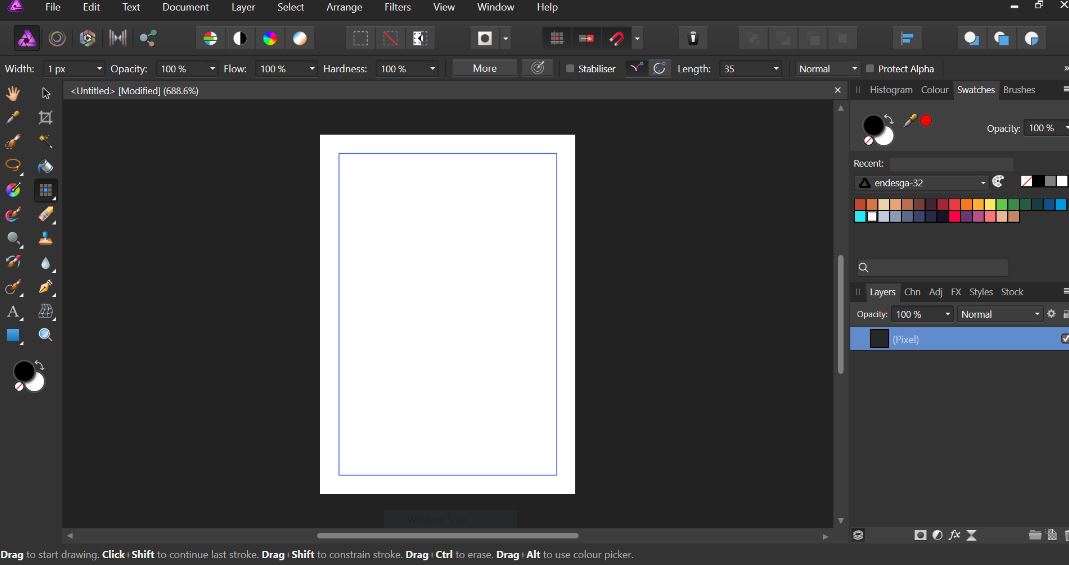Select the Pixel tool grid icon
1069x565 pixels.
[x=46, y=190]
